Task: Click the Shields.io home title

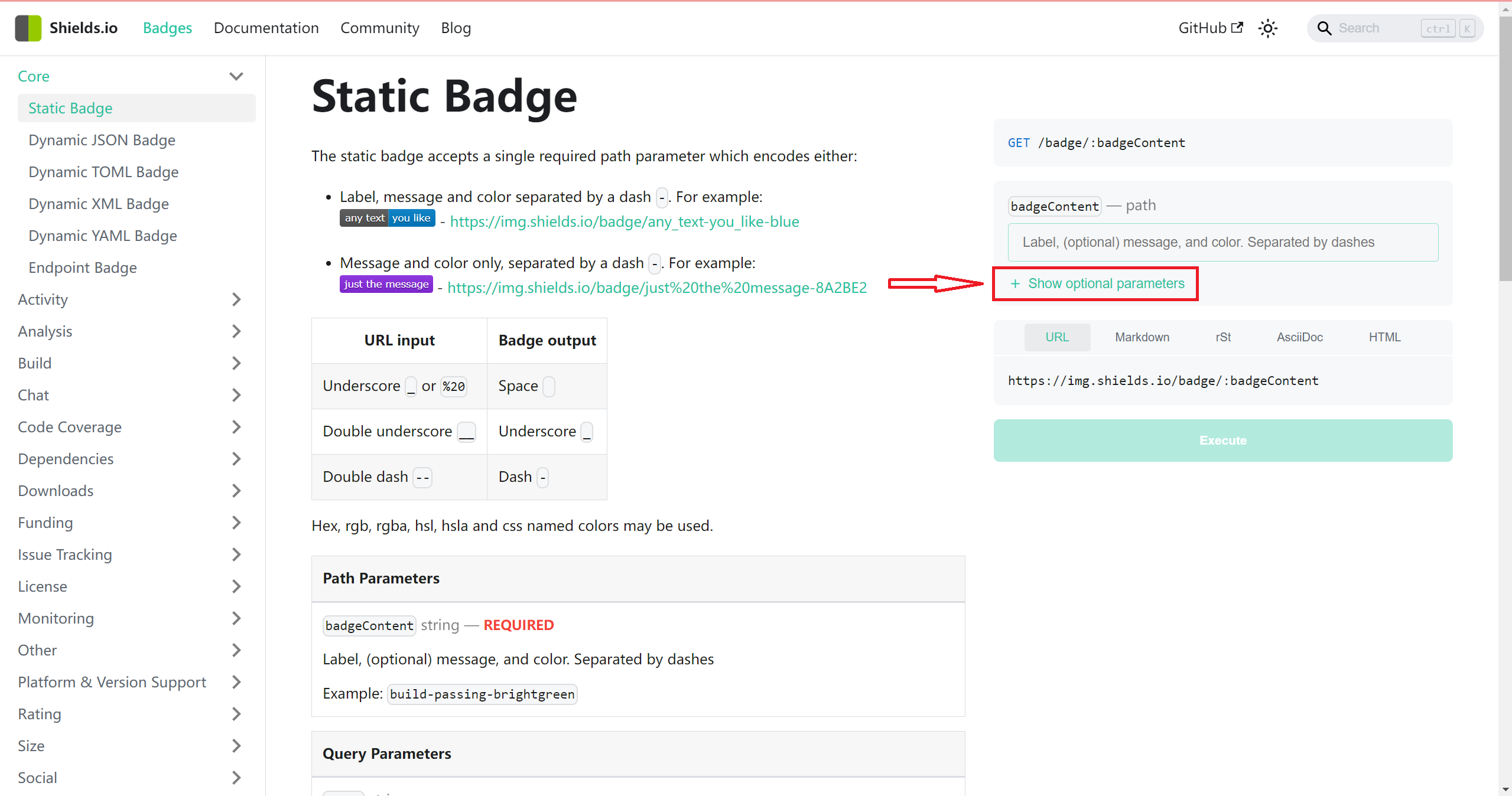Action: (x=83, y=28)
